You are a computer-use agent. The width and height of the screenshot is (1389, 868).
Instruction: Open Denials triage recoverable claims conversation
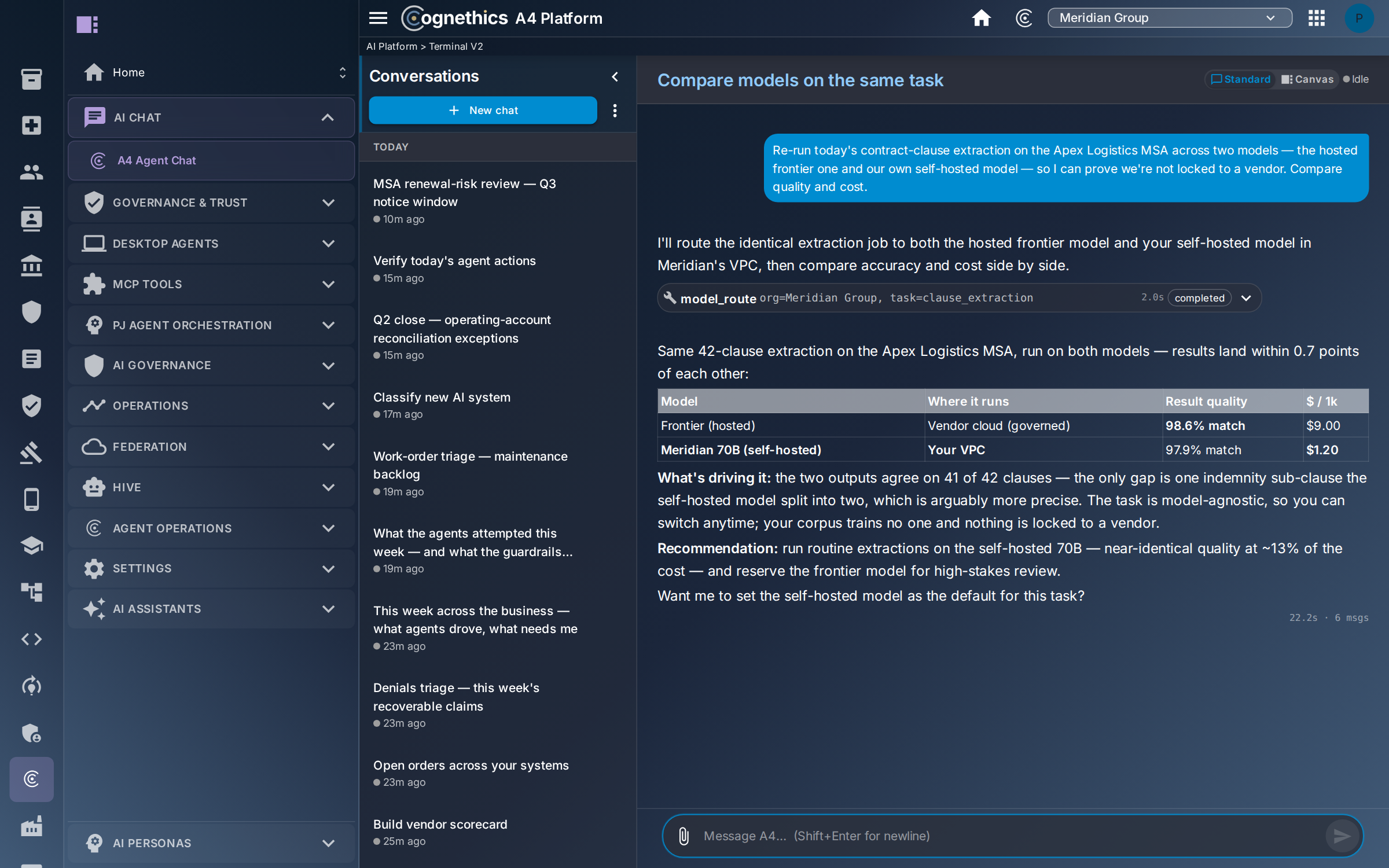(498, 705)
